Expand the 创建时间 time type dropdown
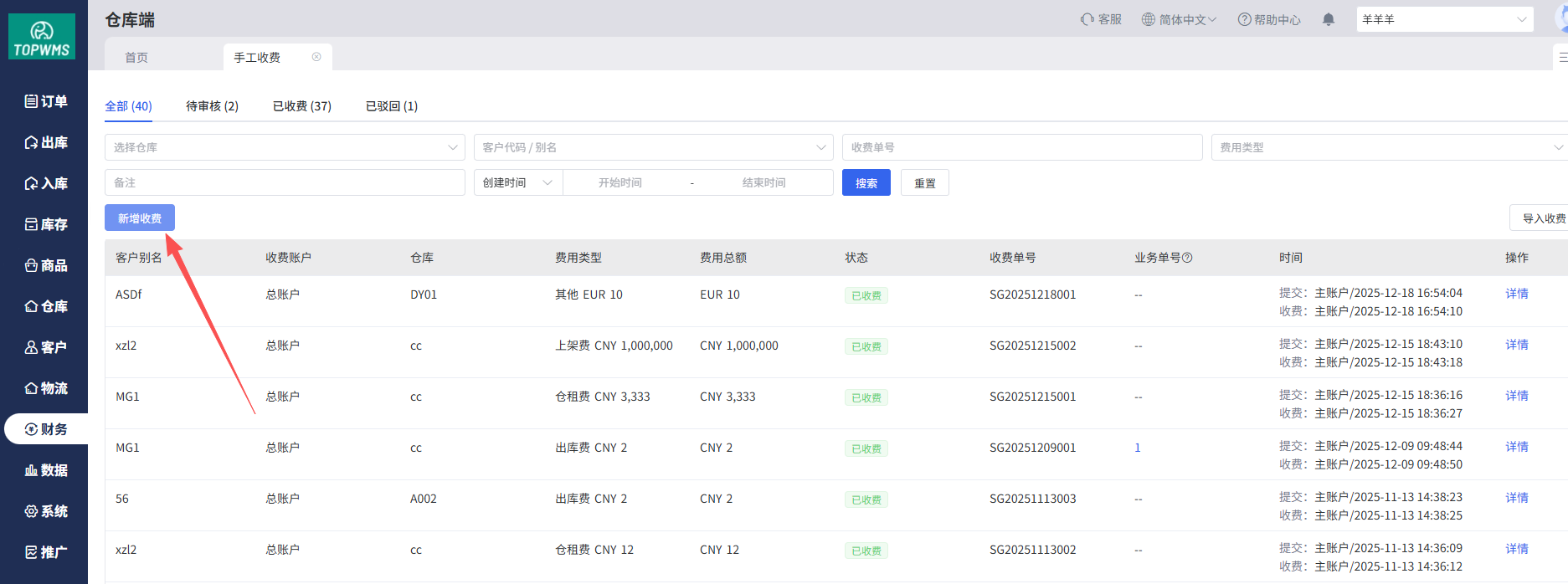The width and height of the screenshot is (1568, 584). [517, 182]
